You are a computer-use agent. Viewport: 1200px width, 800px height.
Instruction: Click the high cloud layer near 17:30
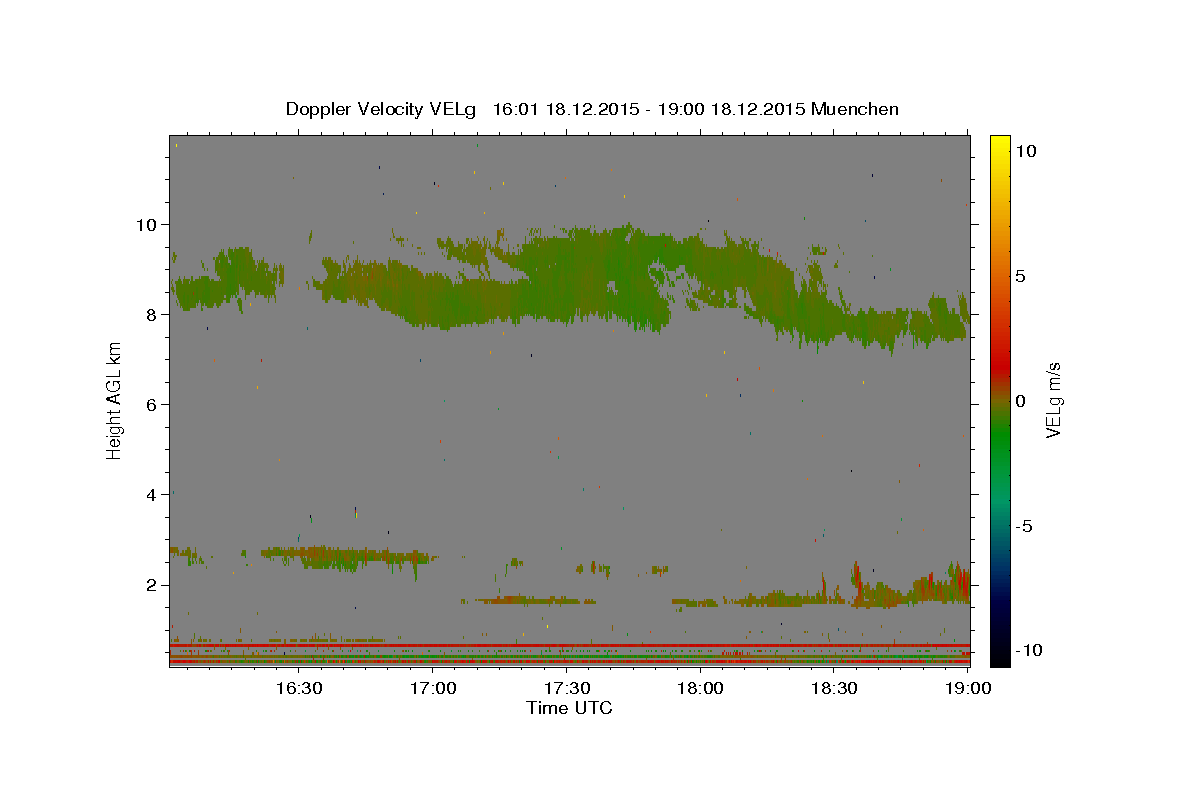click(x=567, y=275)
